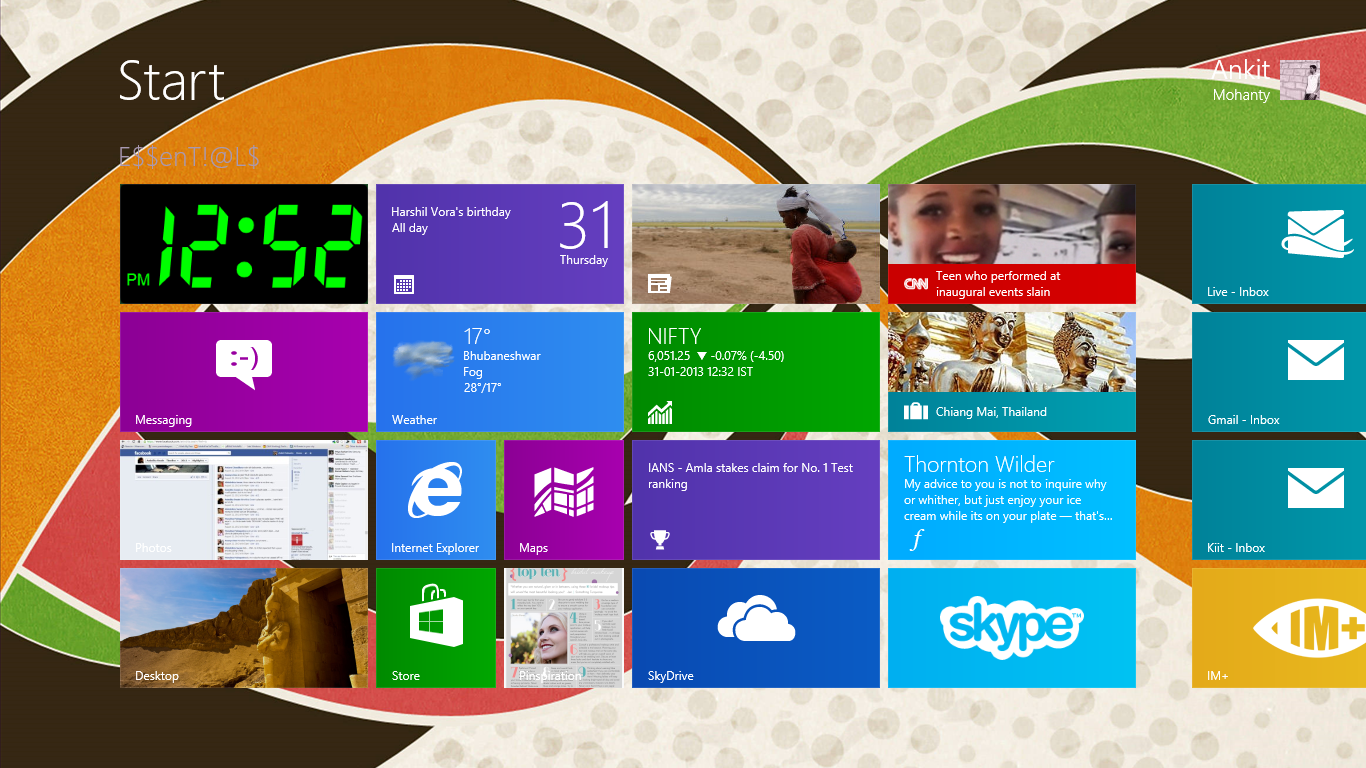Click the CNN logo
Image resolution: width=1366 pixels, height=768 pixels.
(x=916, y=284)
